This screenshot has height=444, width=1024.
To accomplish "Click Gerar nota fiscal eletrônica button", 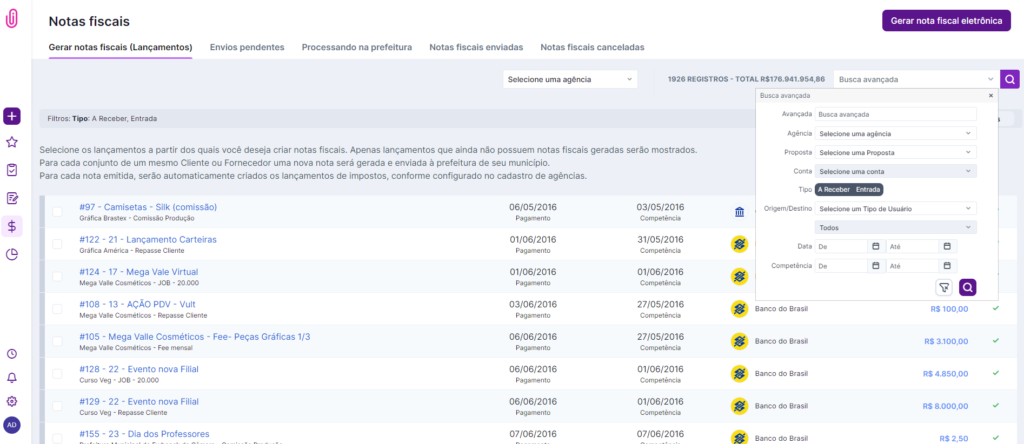I will coord(946,21).
